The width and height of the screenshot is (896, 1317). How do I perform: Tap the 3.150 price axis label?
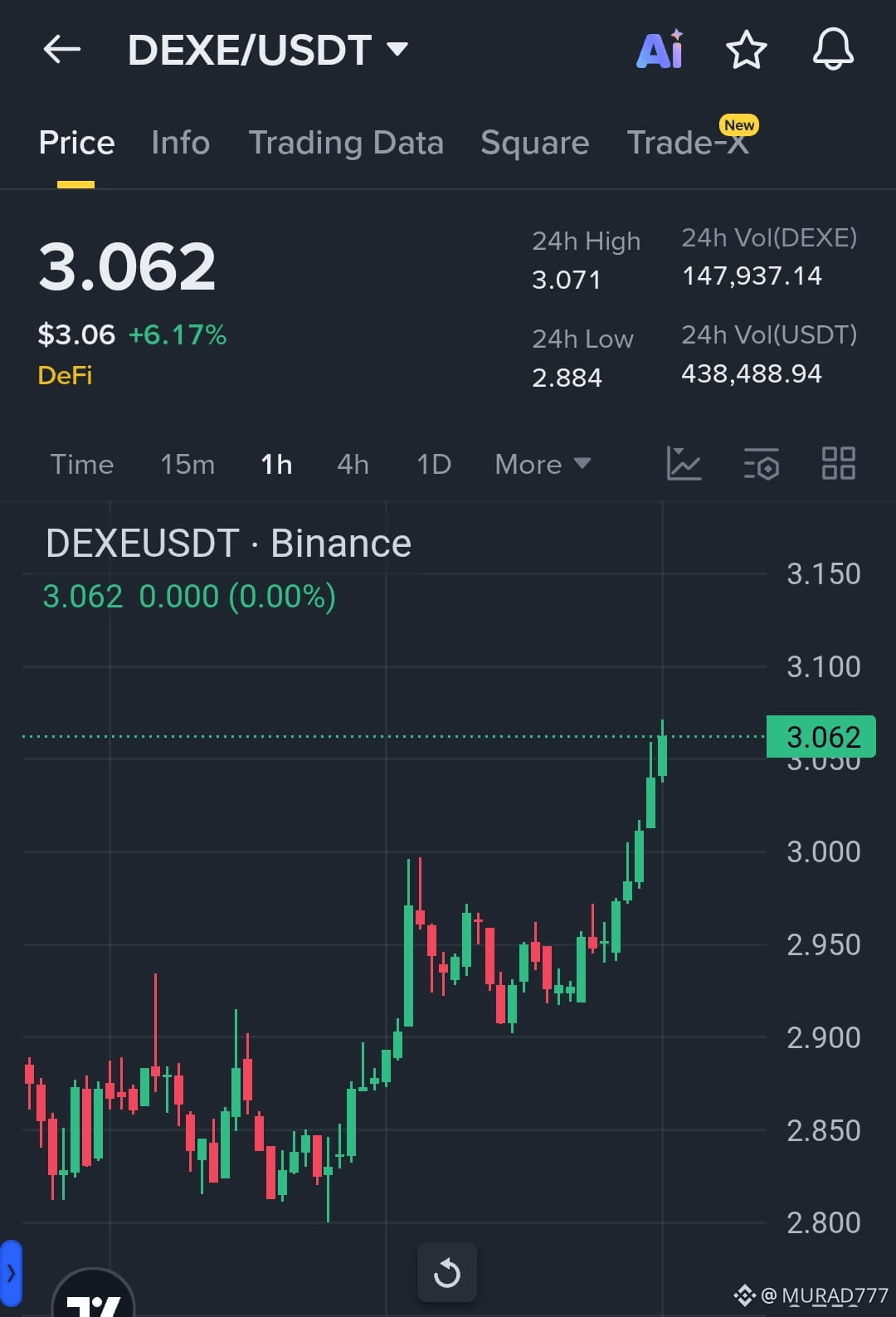[x=824, y=573]
